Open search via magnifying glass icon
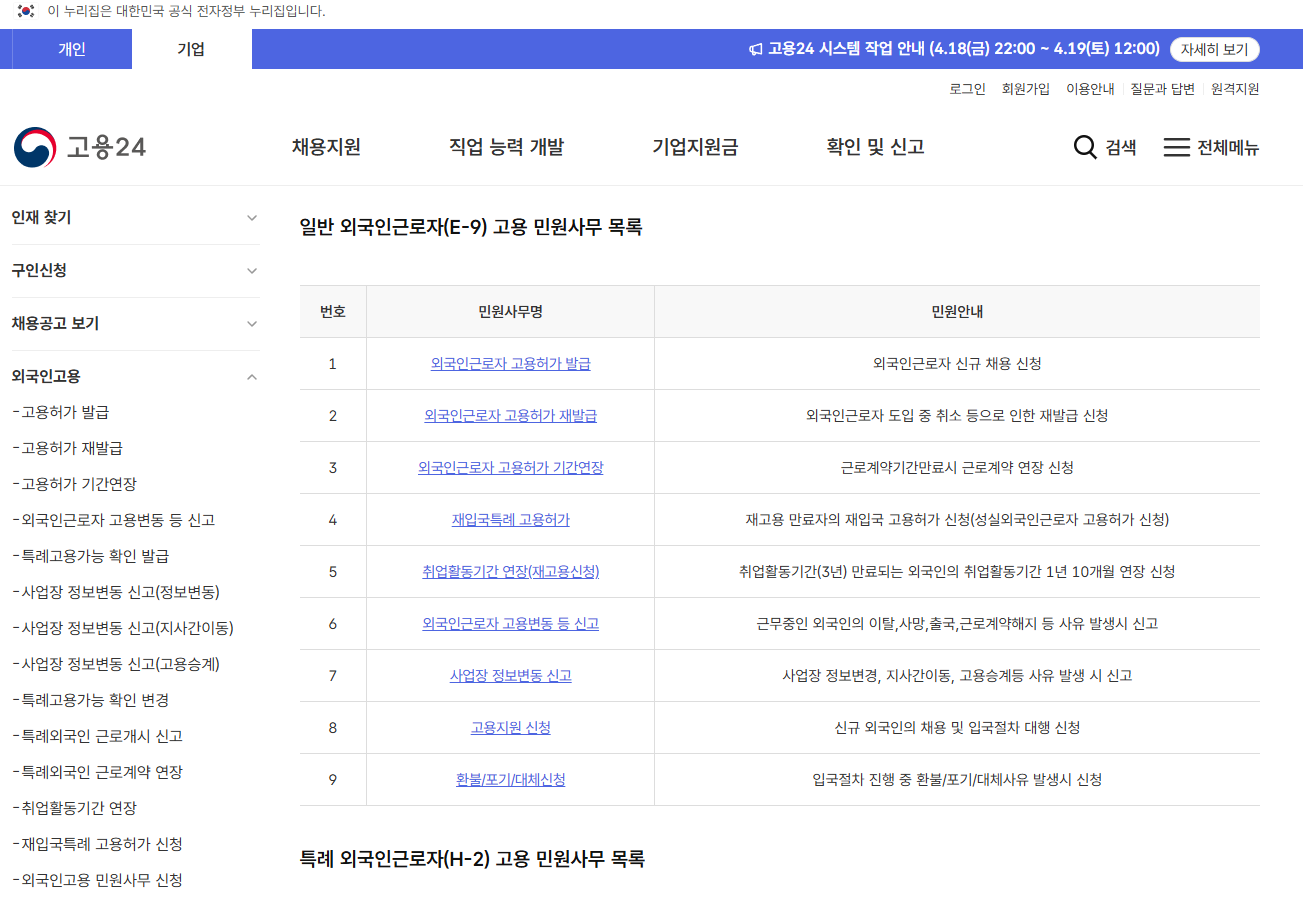Image resolution: width=1303 pixels, height=903 pixels. [1085, 148]
